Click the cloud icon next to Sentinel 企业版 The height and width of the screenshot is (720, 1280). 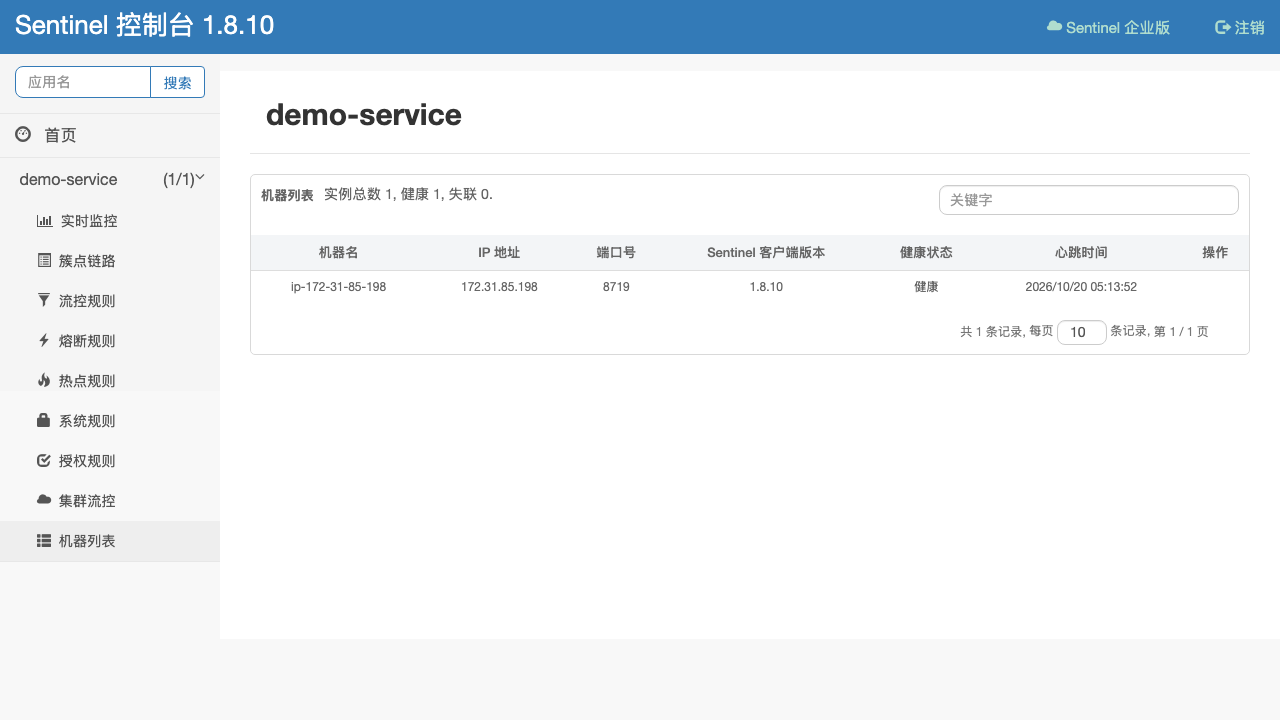point(1054,26)
